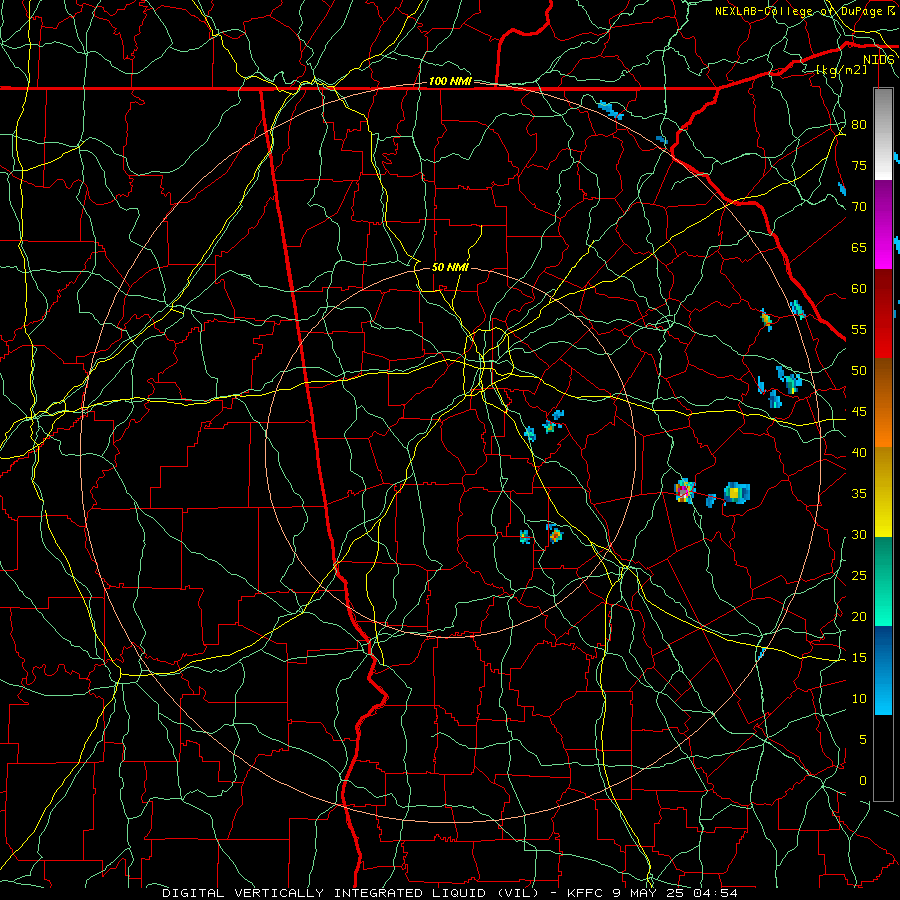Screen dimensions: 900x900
Task: Click the storm cell with the magenta core
Action: tap(684, 491)
